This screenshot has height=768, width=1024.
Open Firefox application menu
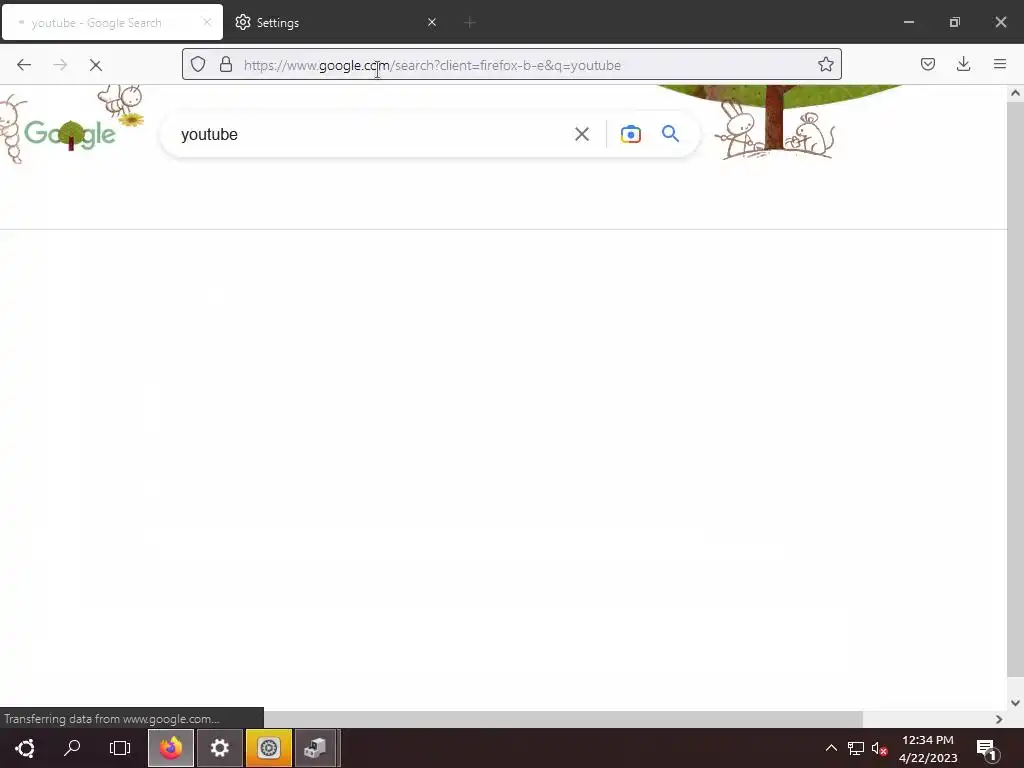[1000, 64]
